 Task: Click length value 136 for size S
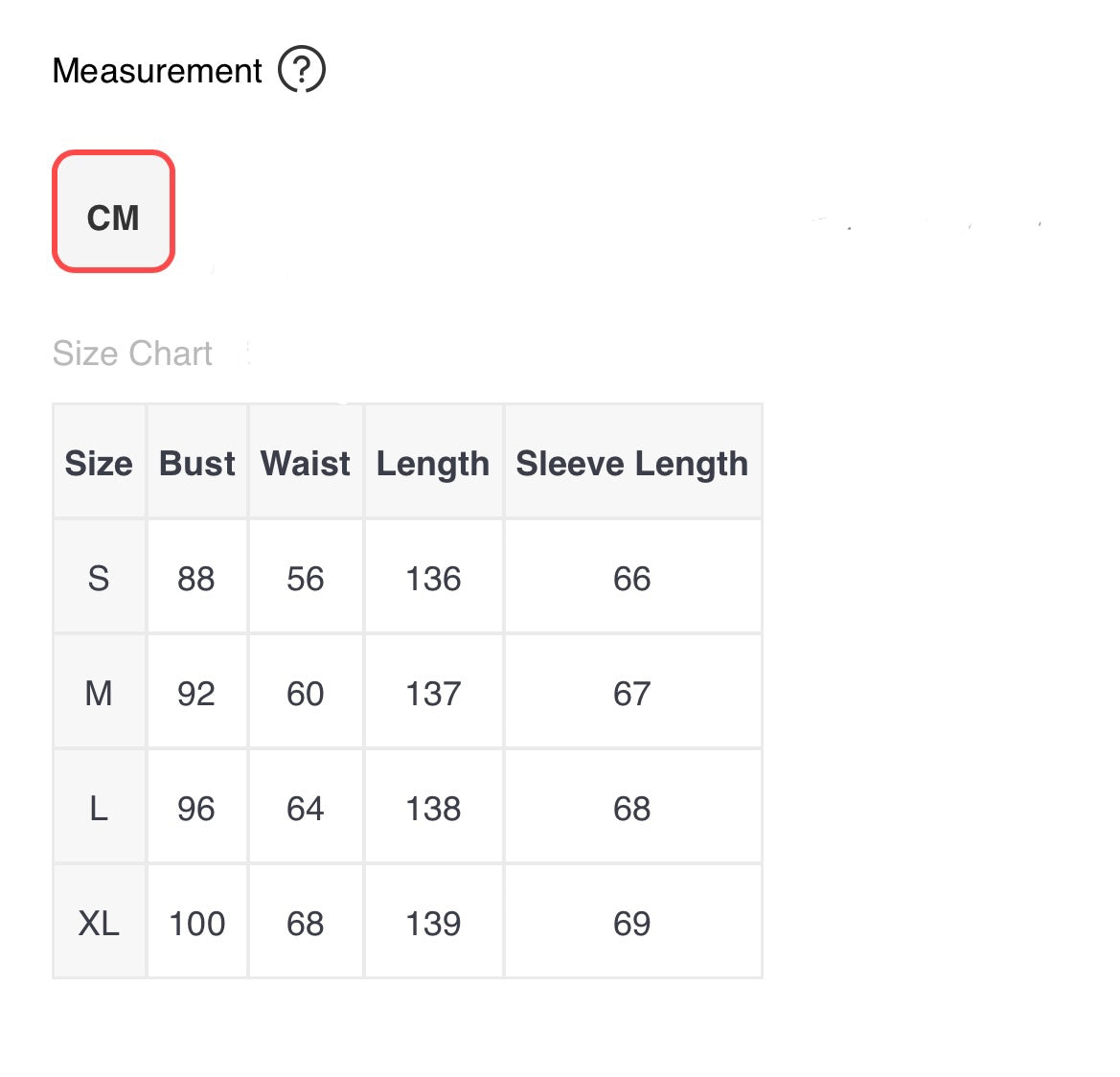click(x=433, y=579)
